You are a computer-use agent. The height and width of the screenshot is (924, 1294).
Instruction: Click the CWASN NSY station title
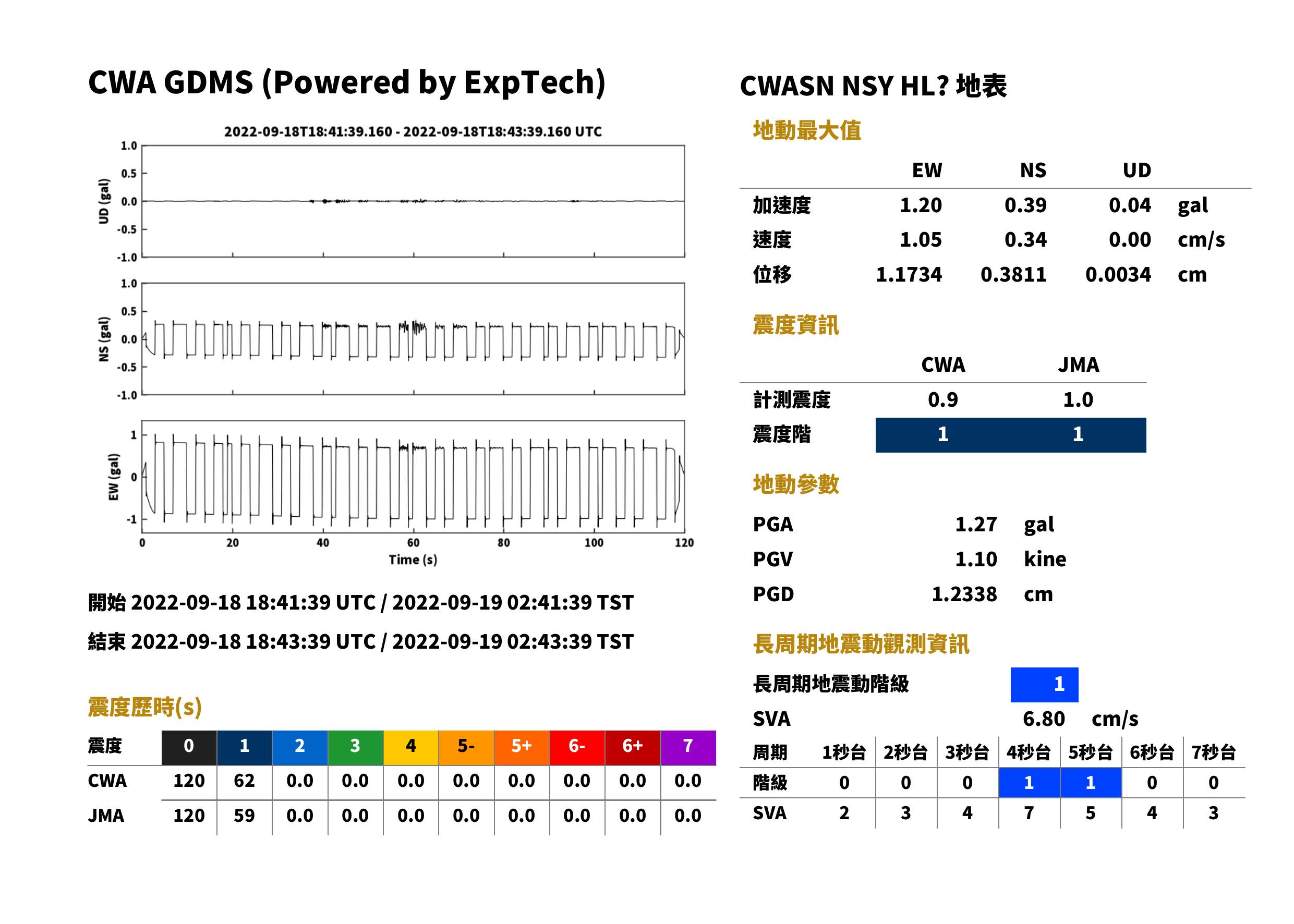873,86
